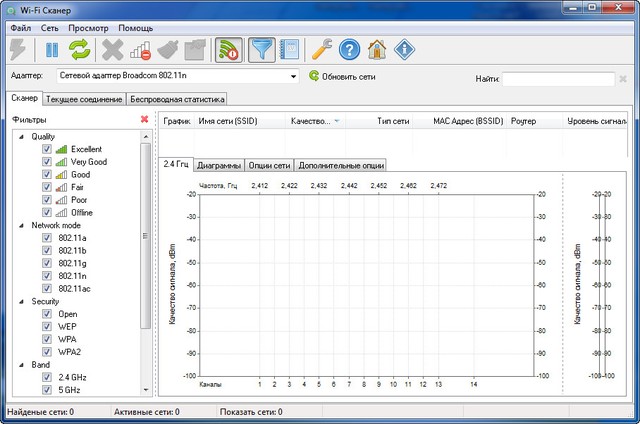
Task: Toggle the WPA2 security checkbox
Action: (47, 351)
